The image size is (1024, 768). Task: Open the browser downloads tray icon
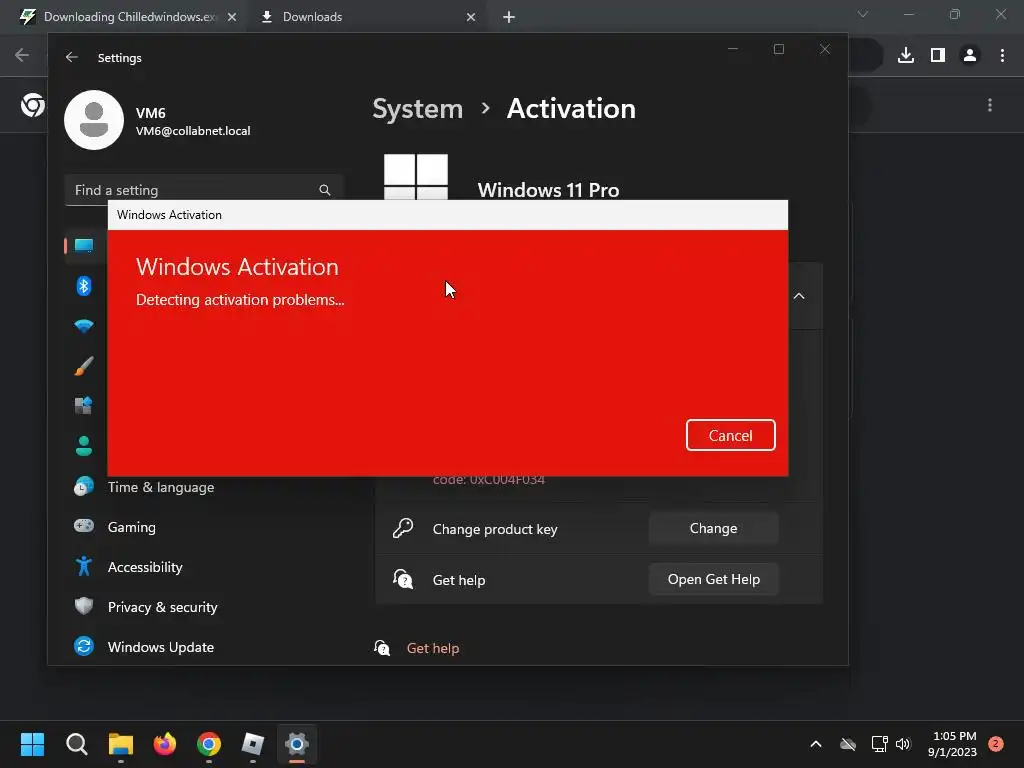[905, 56]
